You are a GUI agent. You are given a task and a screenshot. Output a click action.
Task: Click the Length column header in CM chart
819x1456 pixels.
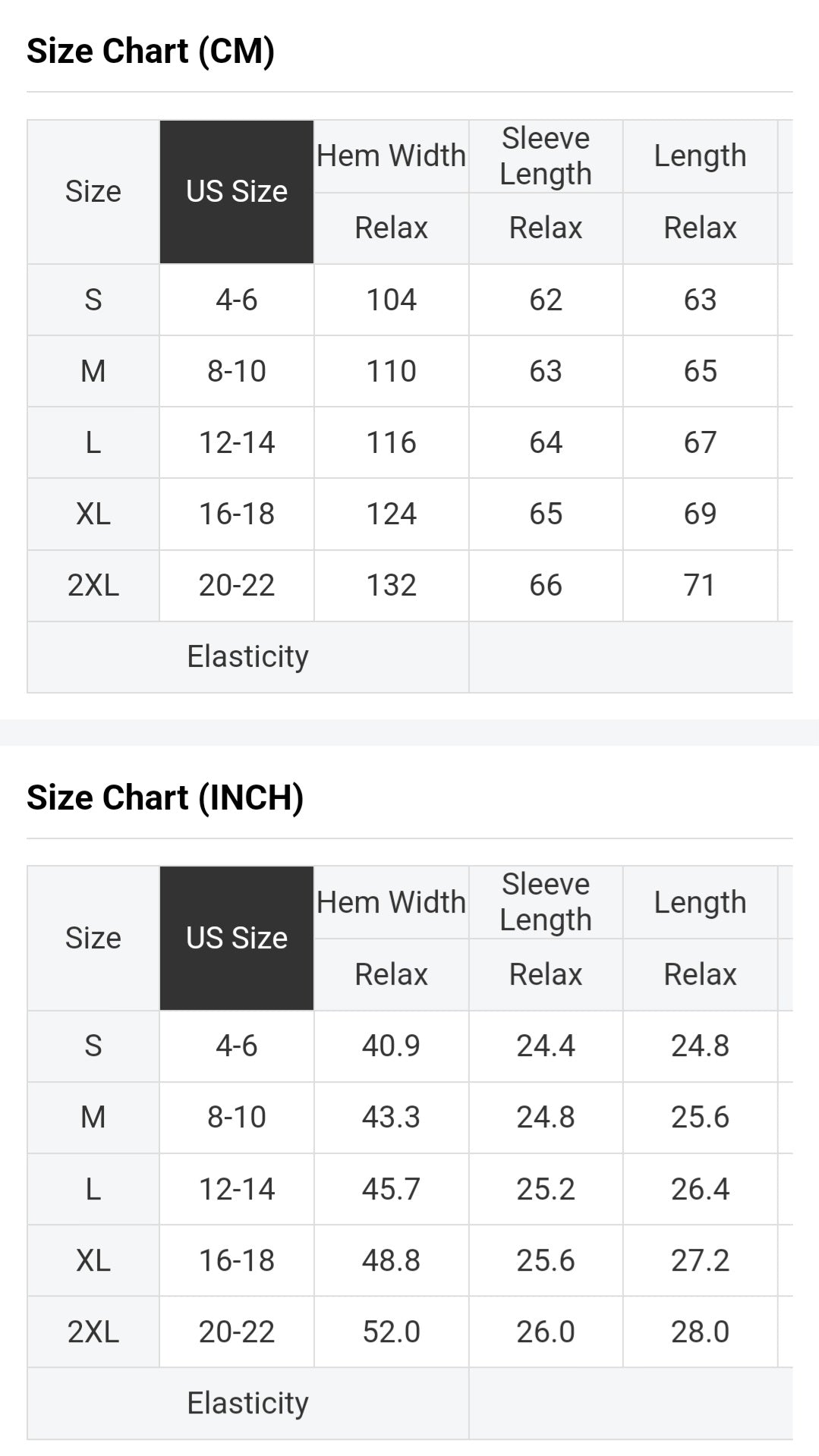tap(700, 156)
